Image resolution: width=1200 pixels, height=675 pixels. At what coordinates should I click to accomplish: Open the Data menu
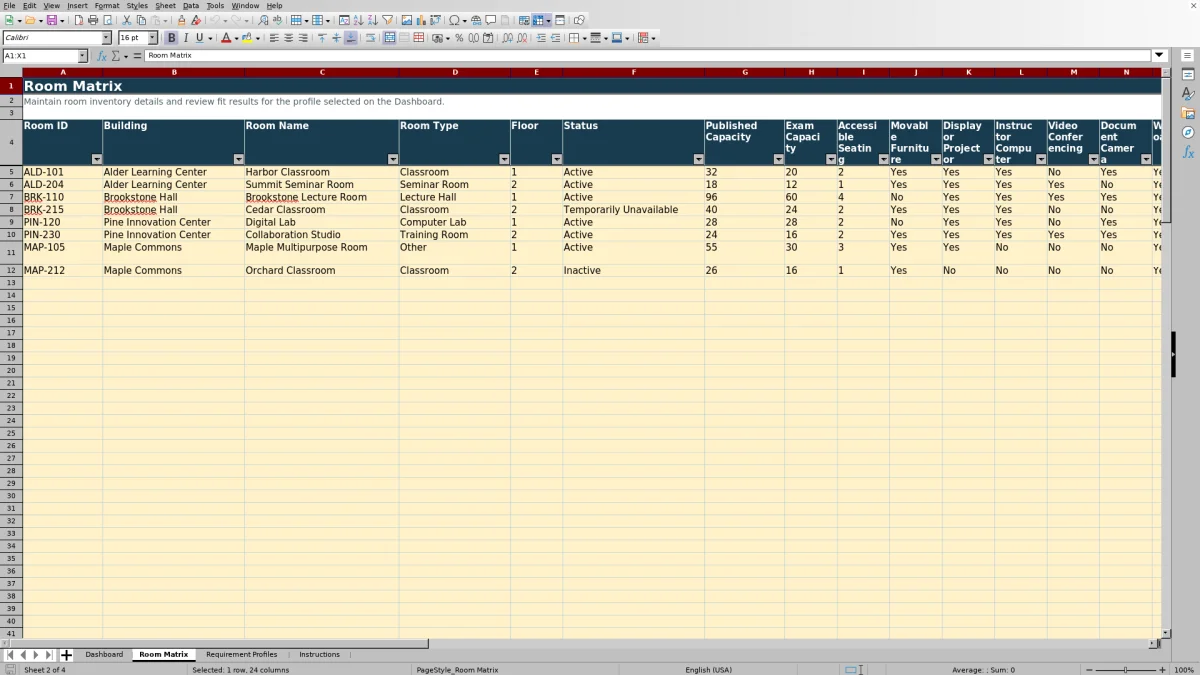pos(190,6)
